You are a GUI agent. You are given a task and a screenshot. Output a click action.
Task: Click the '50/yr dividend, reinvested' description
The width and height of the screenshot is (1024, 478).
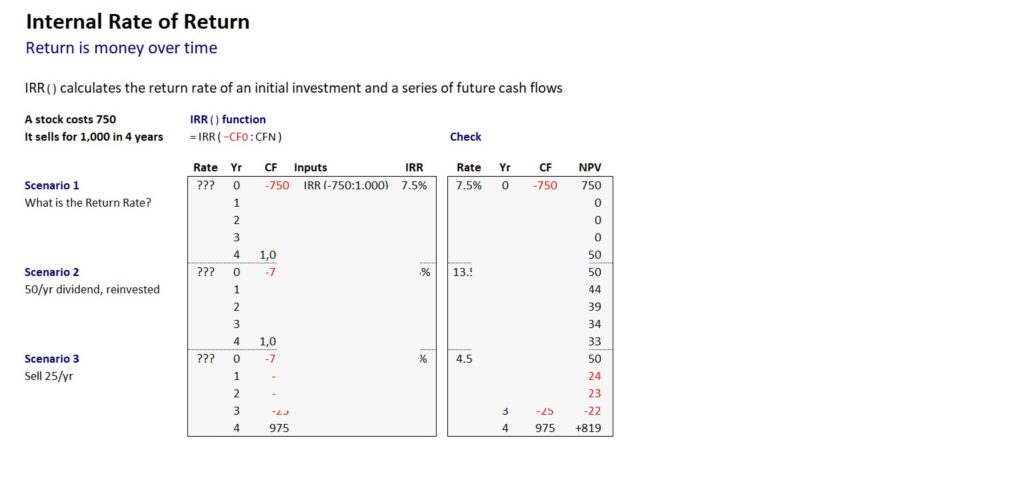tap(92, 289)
